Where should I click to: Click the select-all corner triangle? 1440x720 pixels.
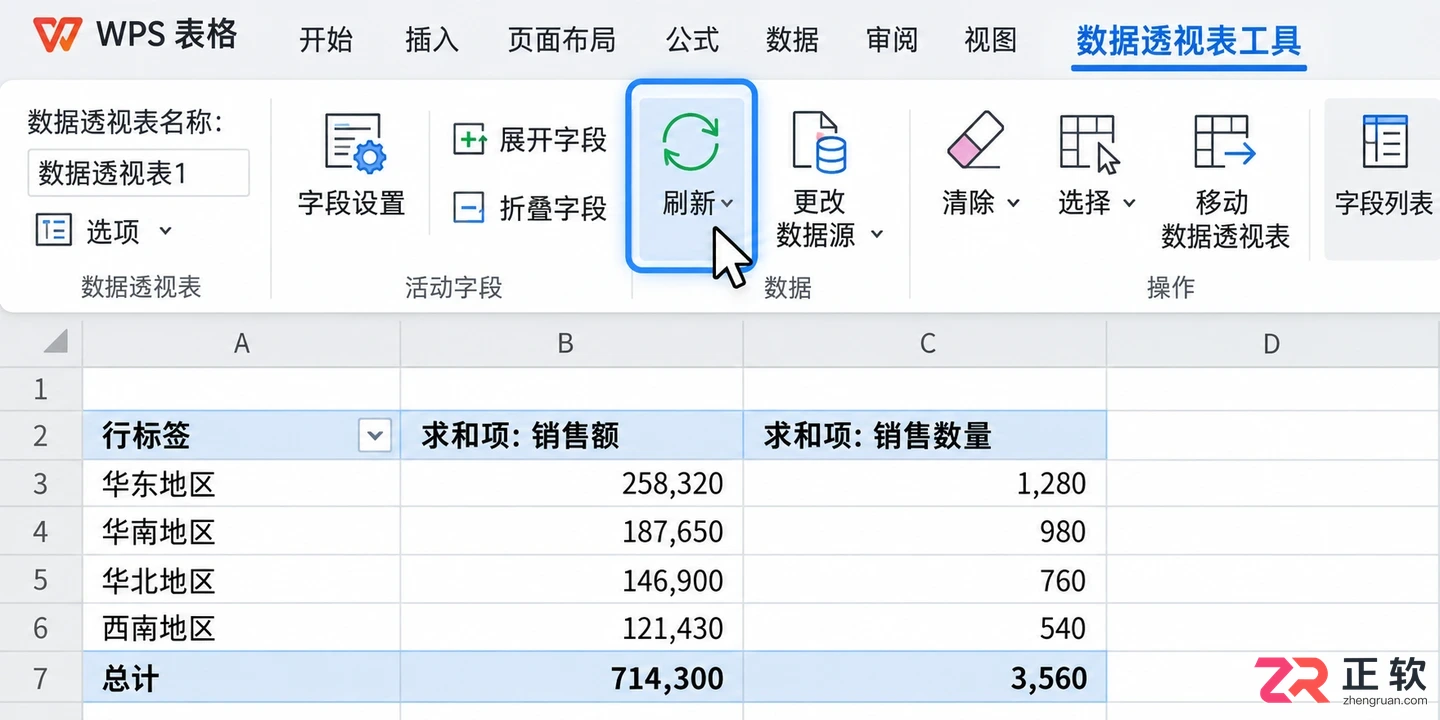(x=56, y=342)
